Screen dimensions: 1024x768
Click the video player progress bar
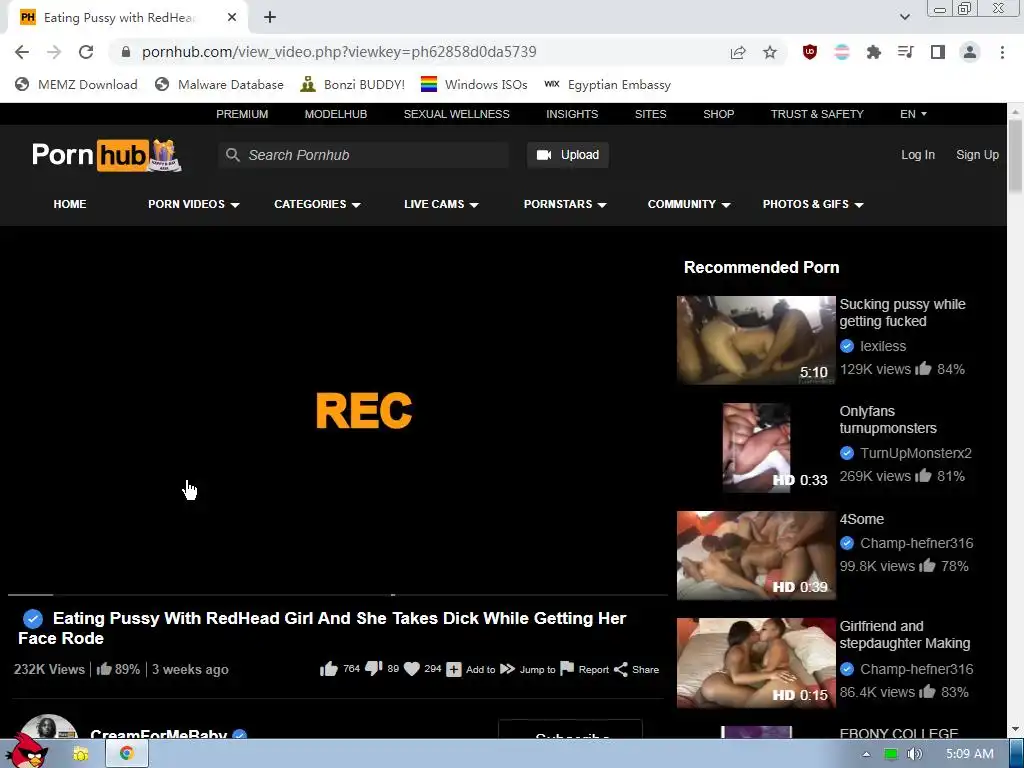(x=338, y=595)
